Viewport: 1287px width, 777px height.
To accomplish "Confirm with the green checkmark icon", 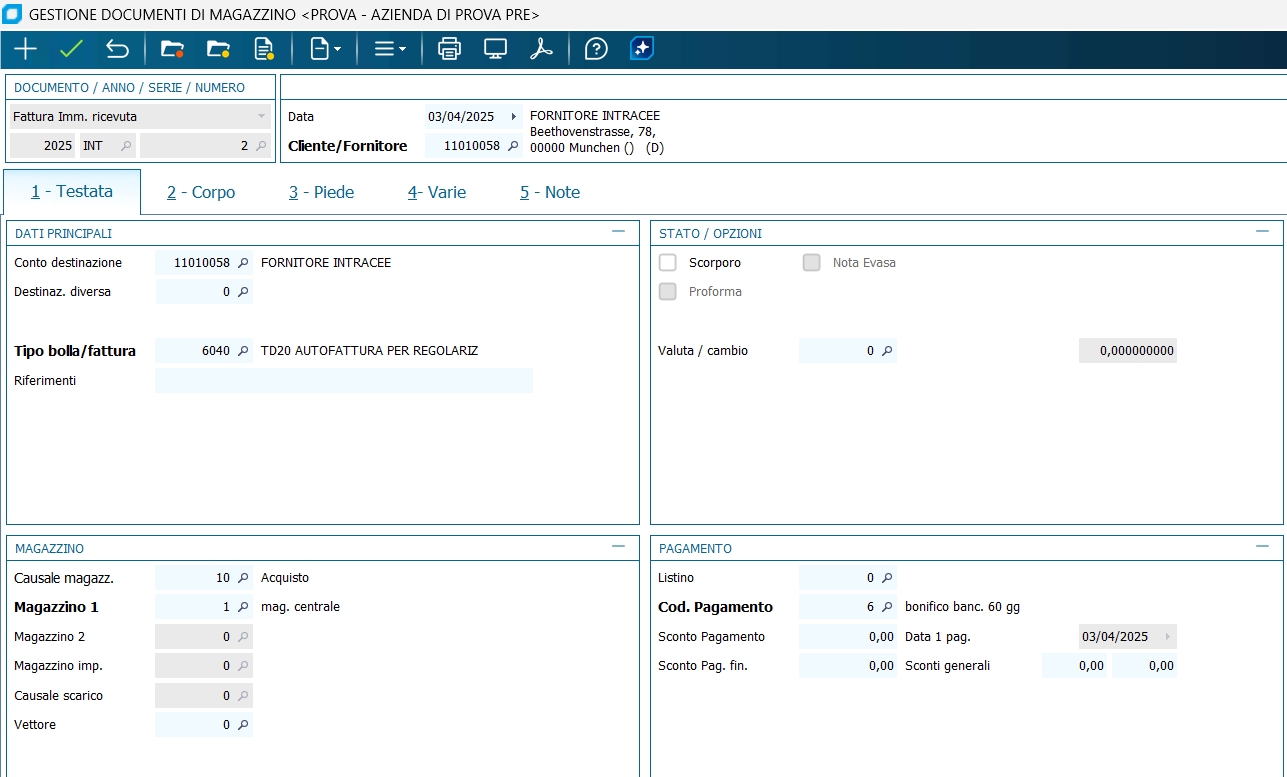I will (71, 49).
